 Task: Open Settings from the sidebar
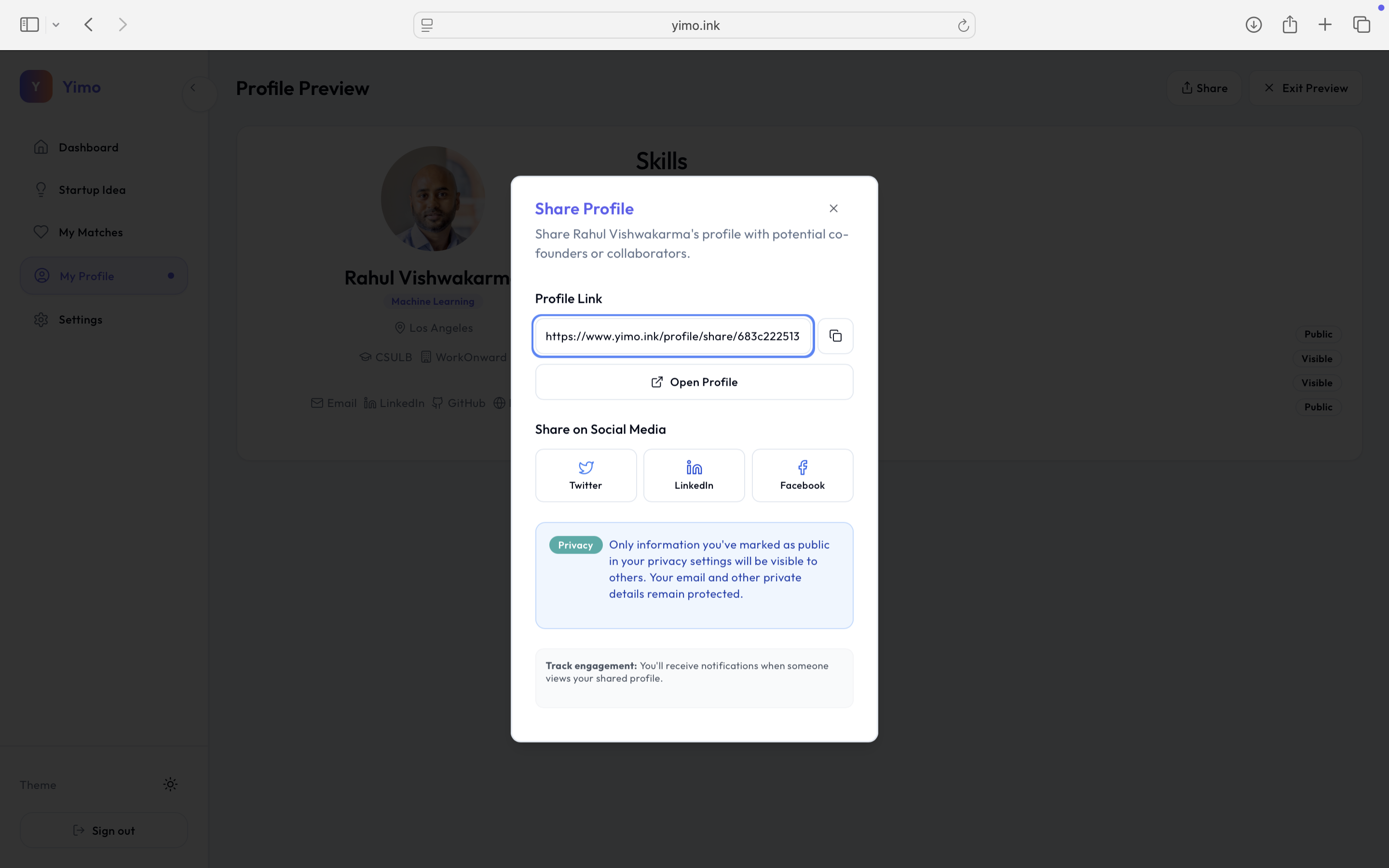[x=104, y=319]
